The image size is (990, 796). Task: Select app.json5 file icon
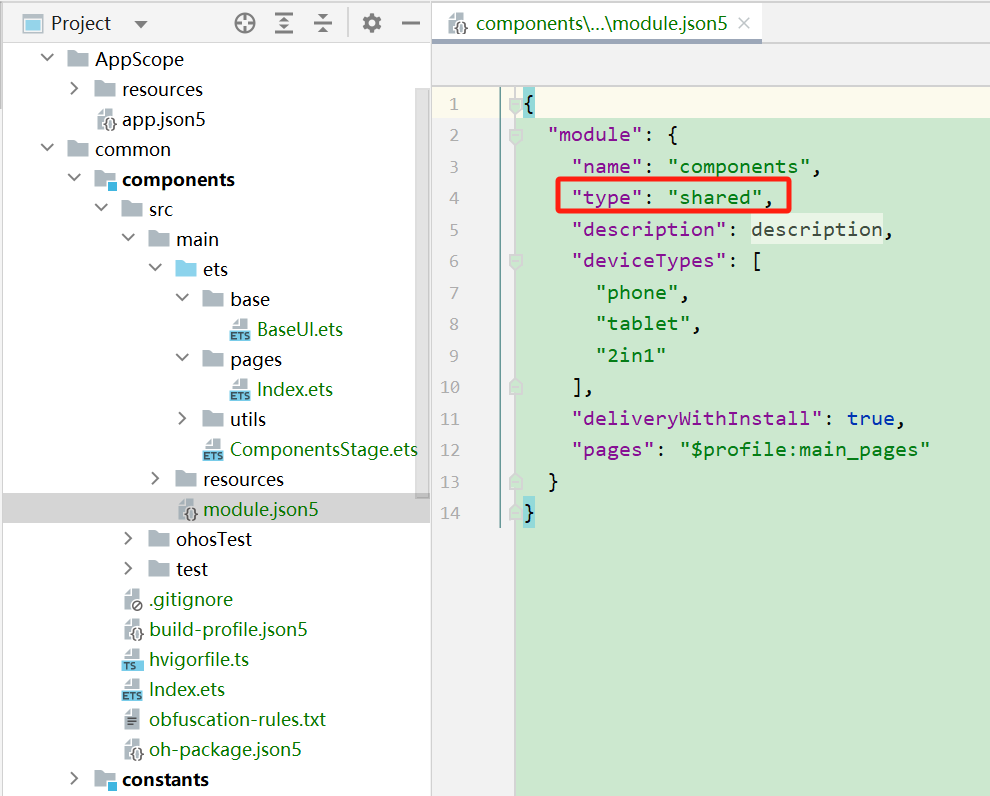(106, 119)
